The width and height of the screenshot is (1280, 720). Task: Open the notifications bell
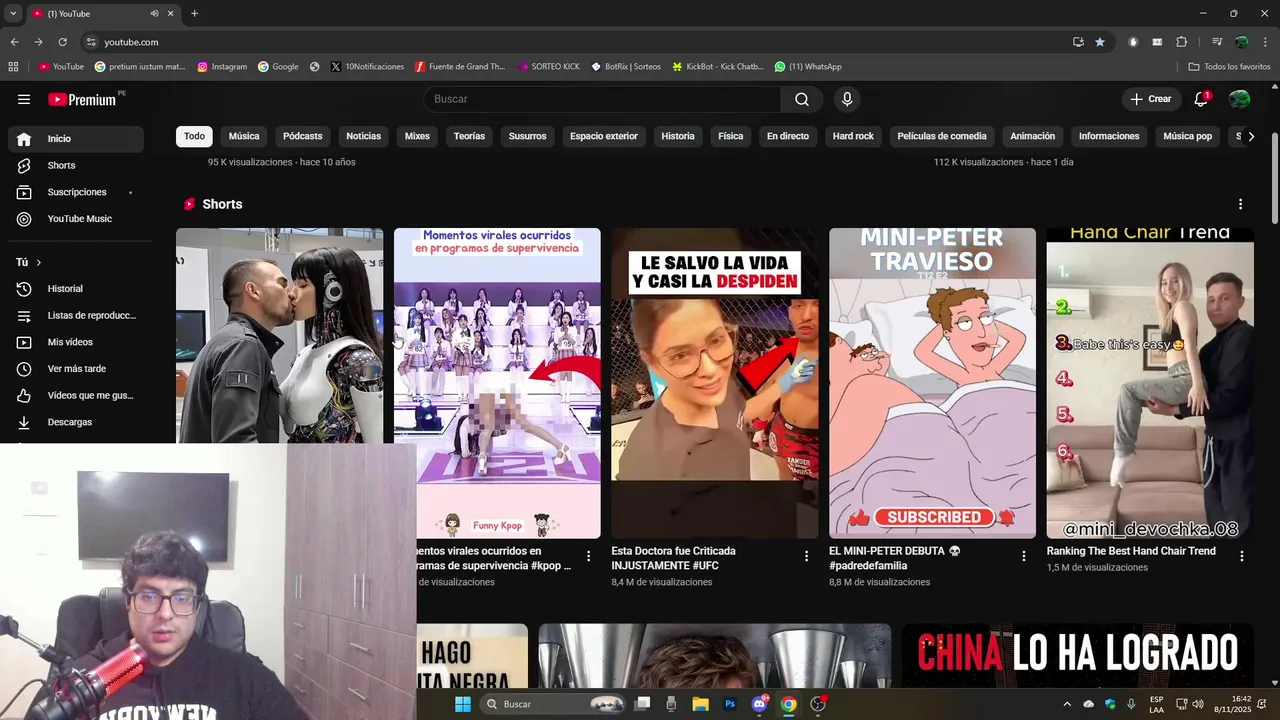coord(1201,99)
